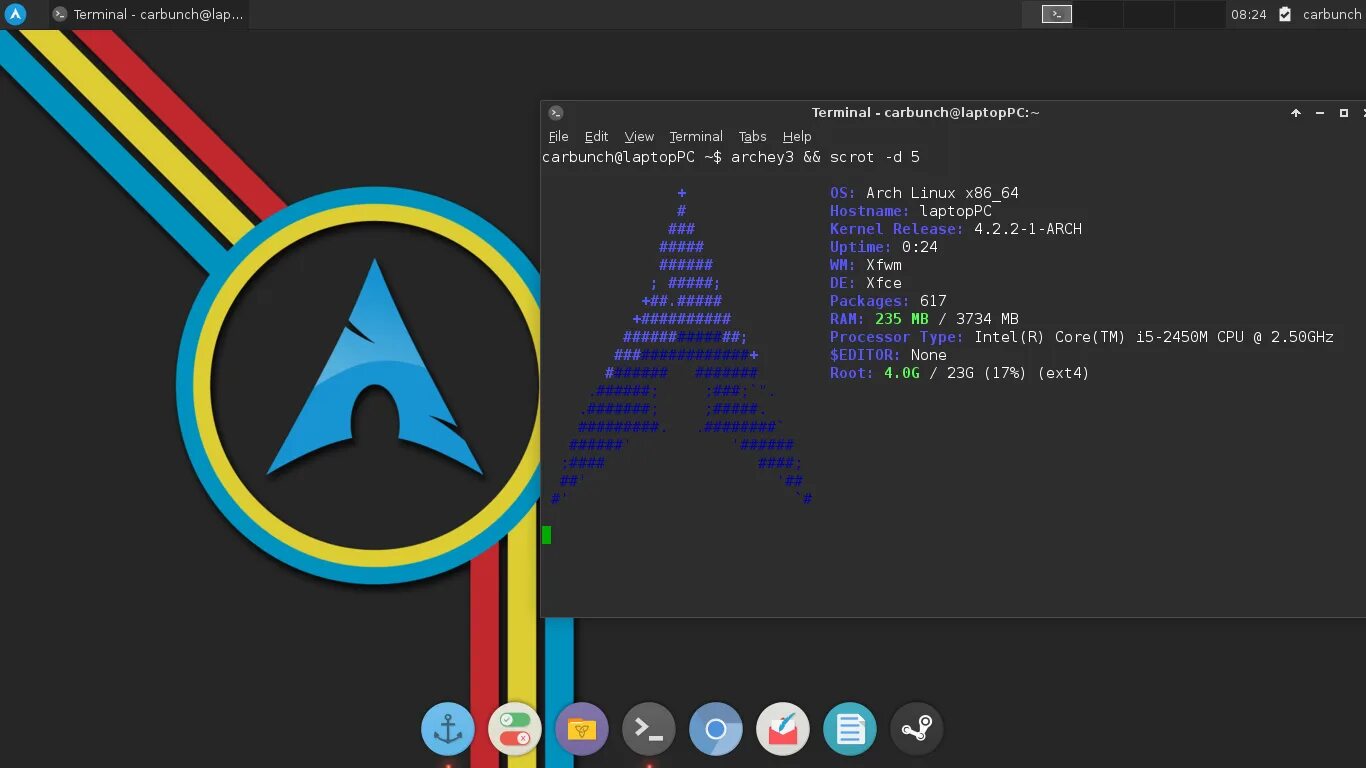The width and height of the screenshot is (1366, 768).
Task: Open the Edit menu in Terminal
Action: [596, 137]
